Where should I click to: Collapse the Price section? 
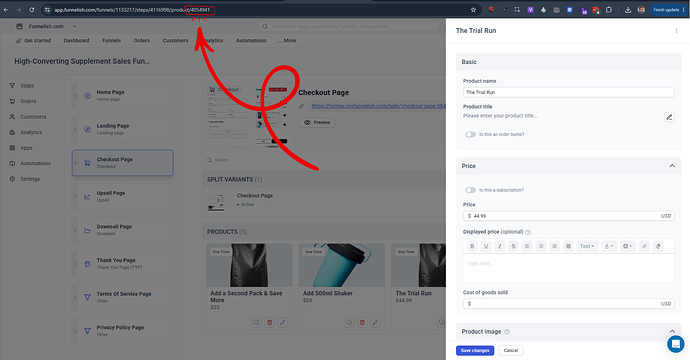point(672,166)
